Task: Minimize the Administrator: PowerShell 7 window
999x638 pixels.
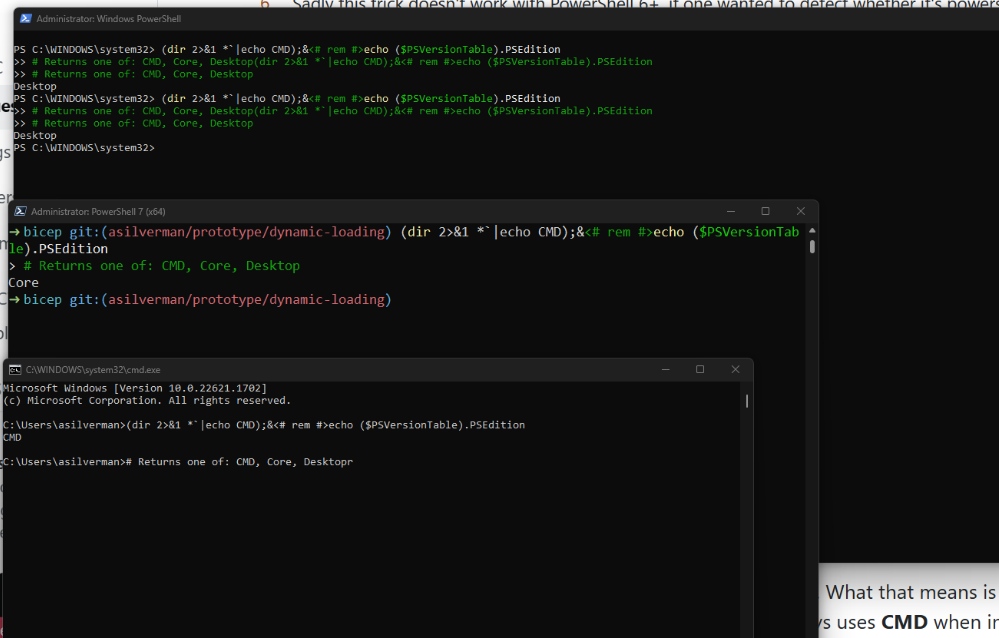Action: pos(731,211)
